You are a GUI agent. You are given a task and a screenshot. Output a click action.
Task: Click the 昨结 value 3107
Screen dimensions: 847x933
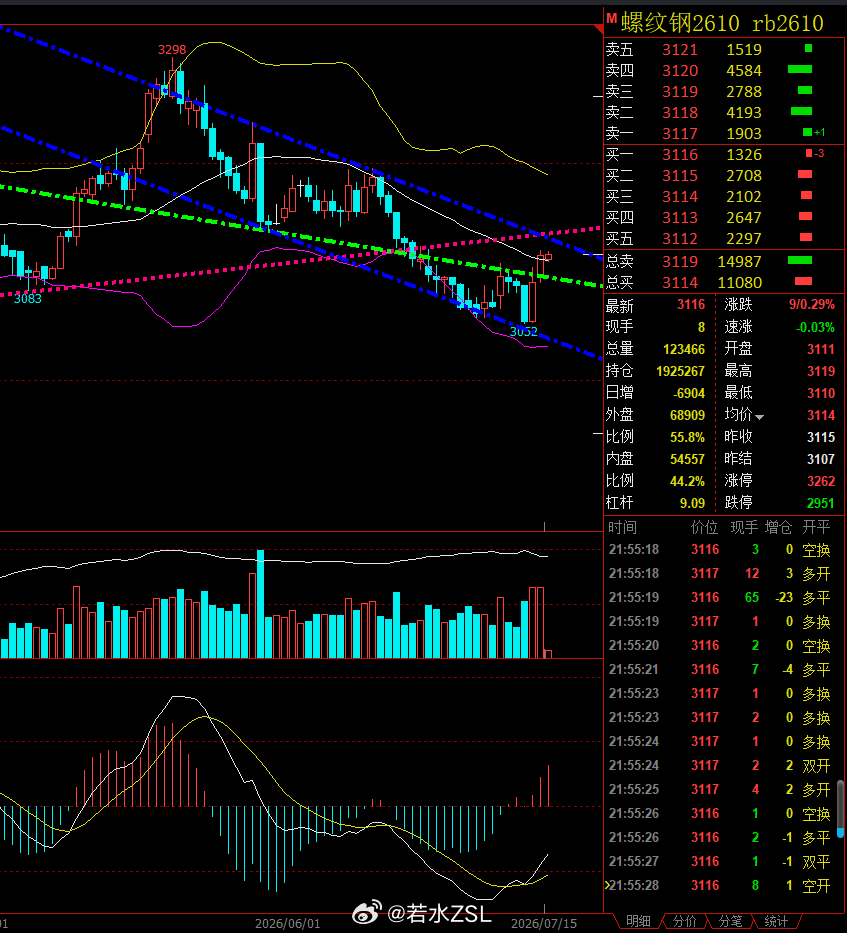coord(821,459)
